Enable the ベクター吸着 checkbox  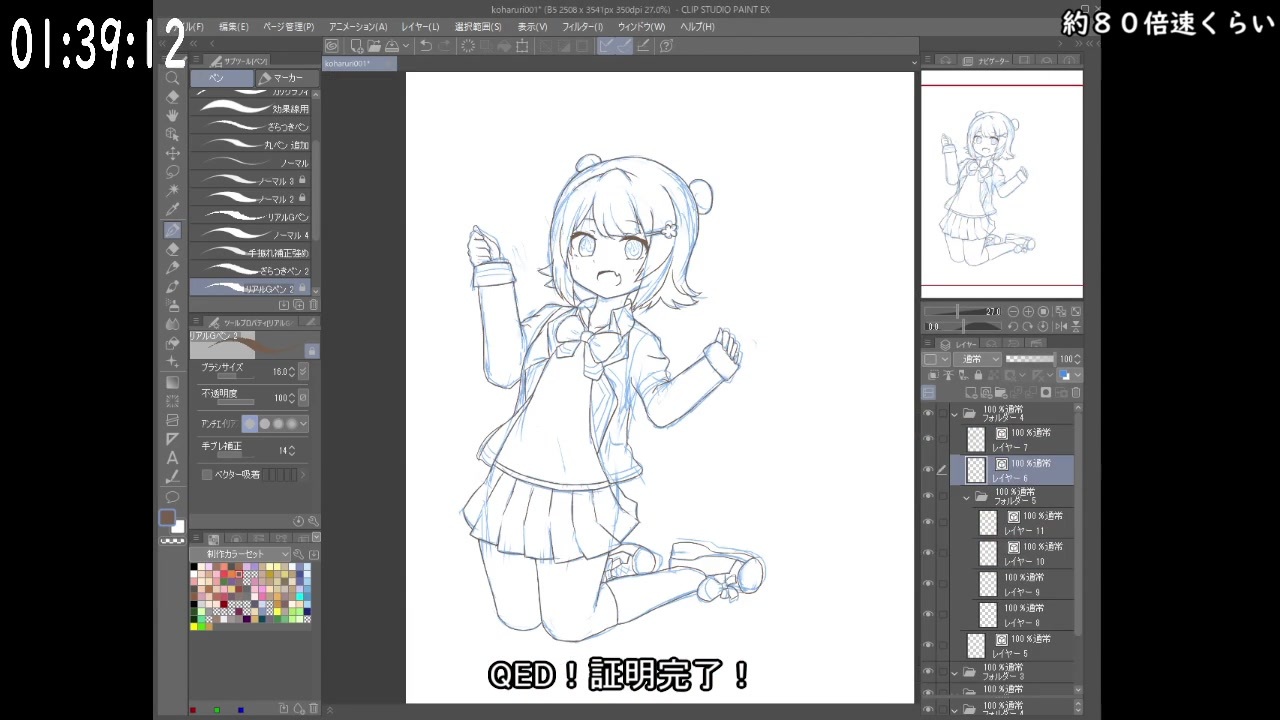208,474
